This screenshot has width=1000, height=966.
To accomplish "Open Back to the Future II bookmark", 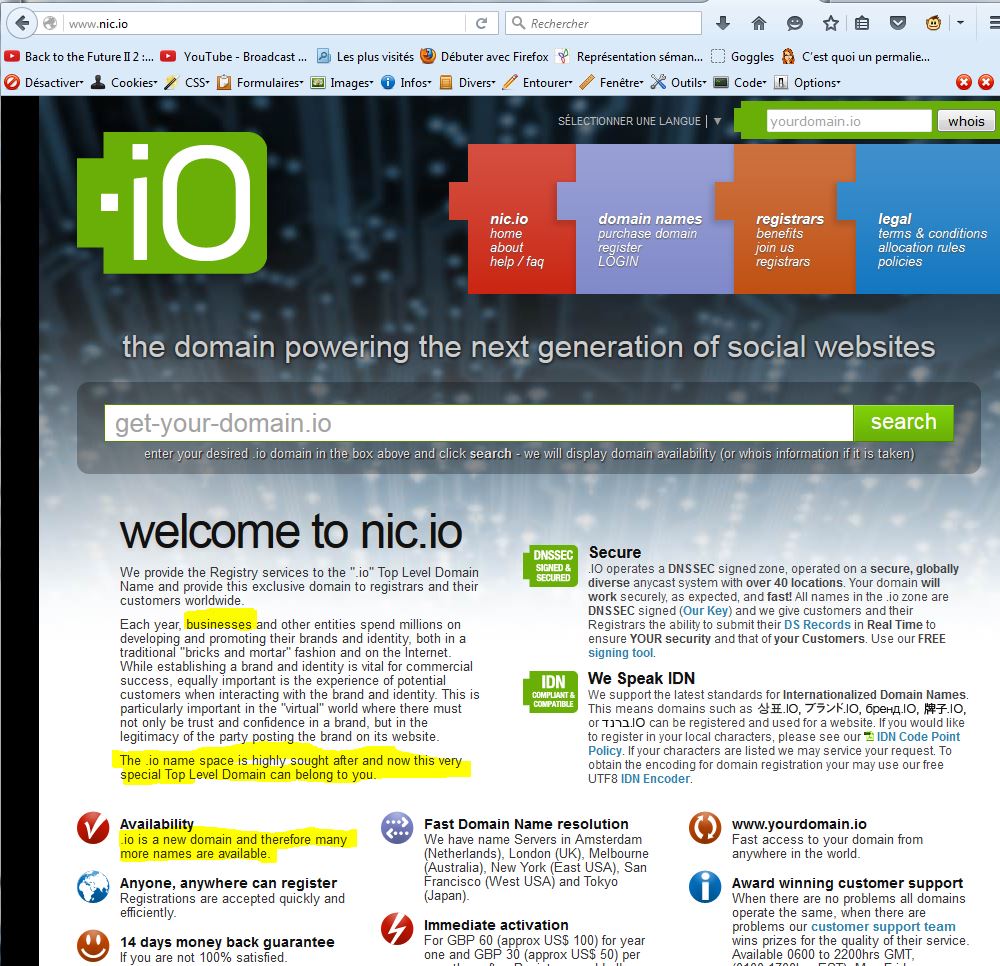I will tap(78, 57).
